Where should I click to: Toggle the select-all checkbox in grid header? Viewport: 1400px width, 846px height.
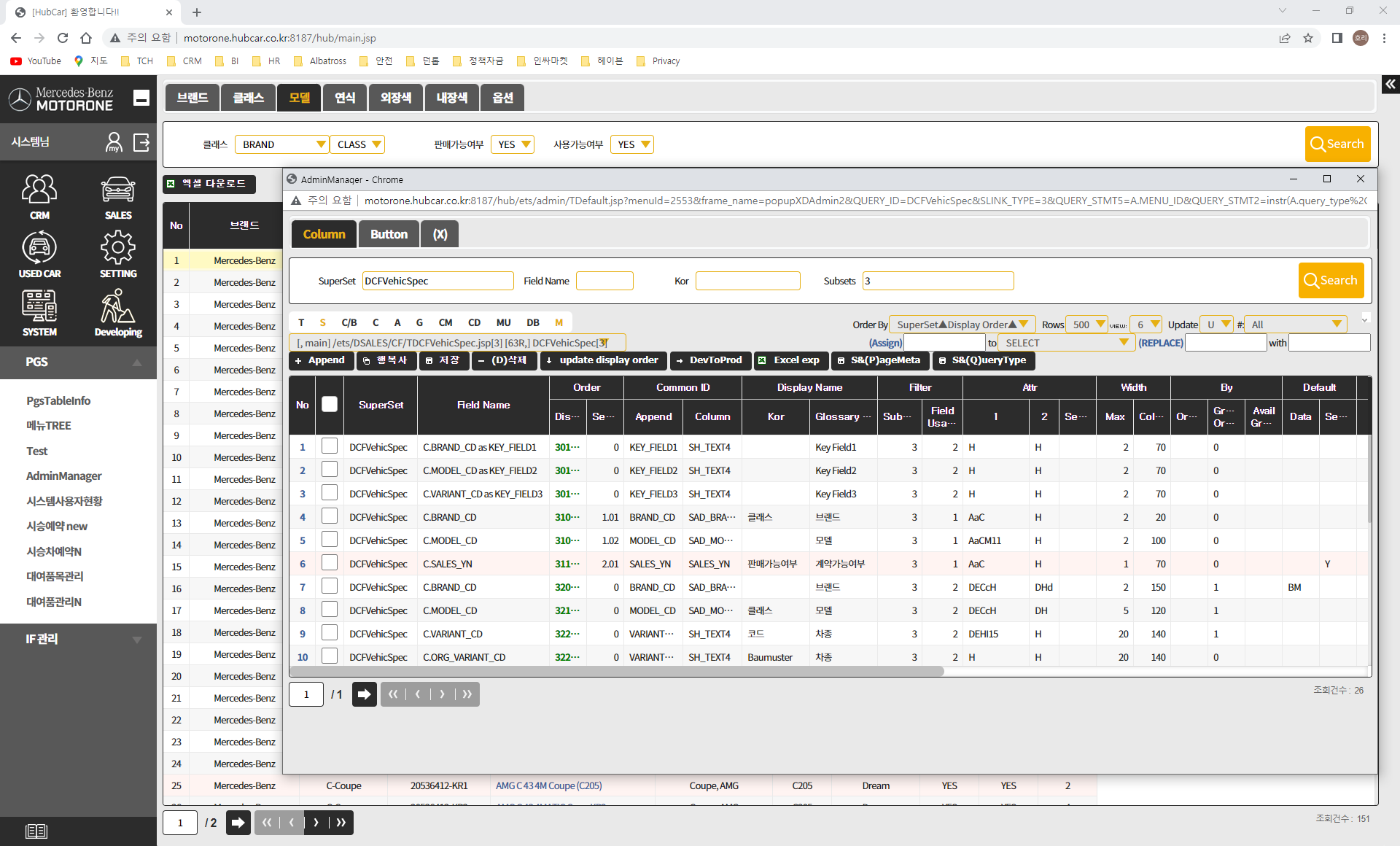click(330, 404)
